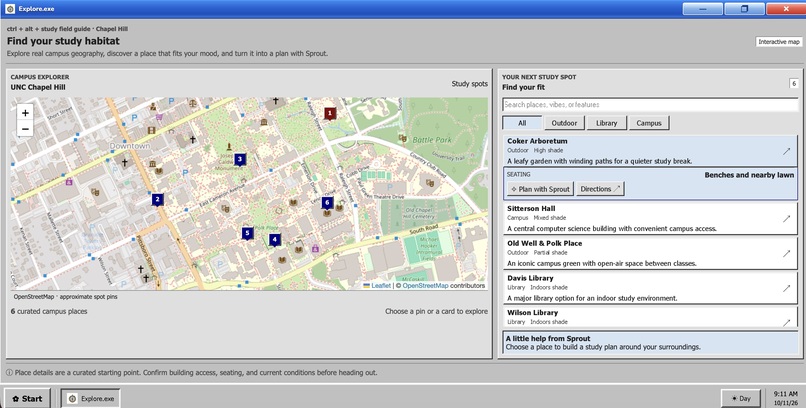Select map pin number 6
806x408 pixels.
tap(327, 202)
